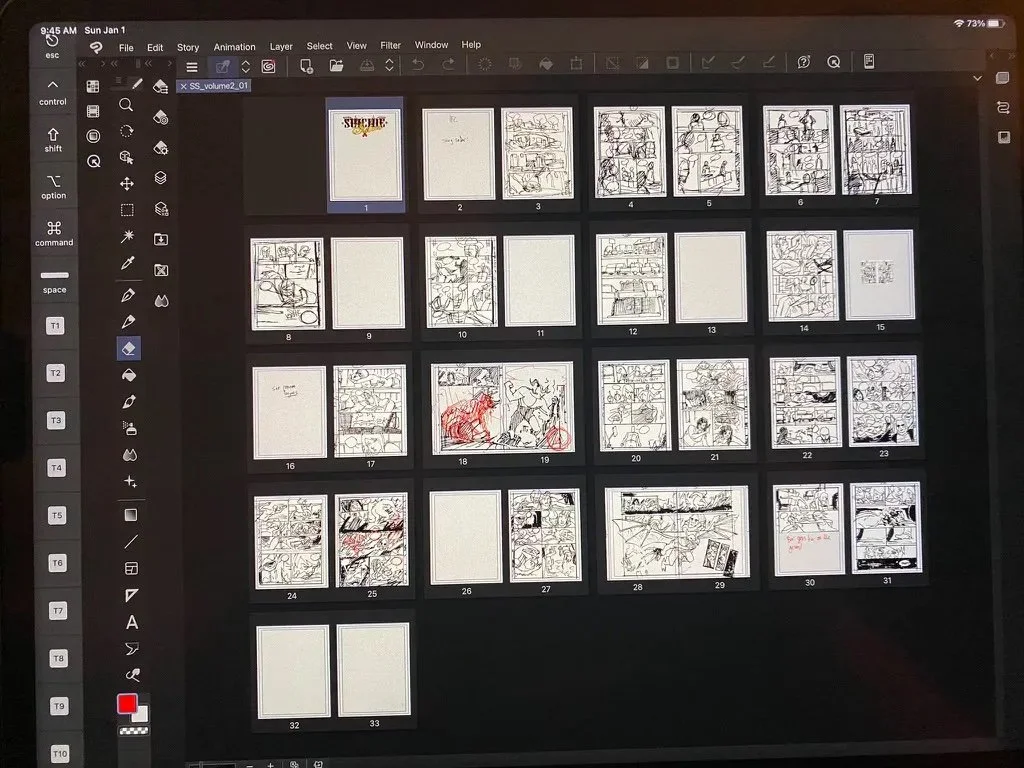Select the Gradient tool
The width and height of the screenshot is (1024, 768).
(131, 515)
